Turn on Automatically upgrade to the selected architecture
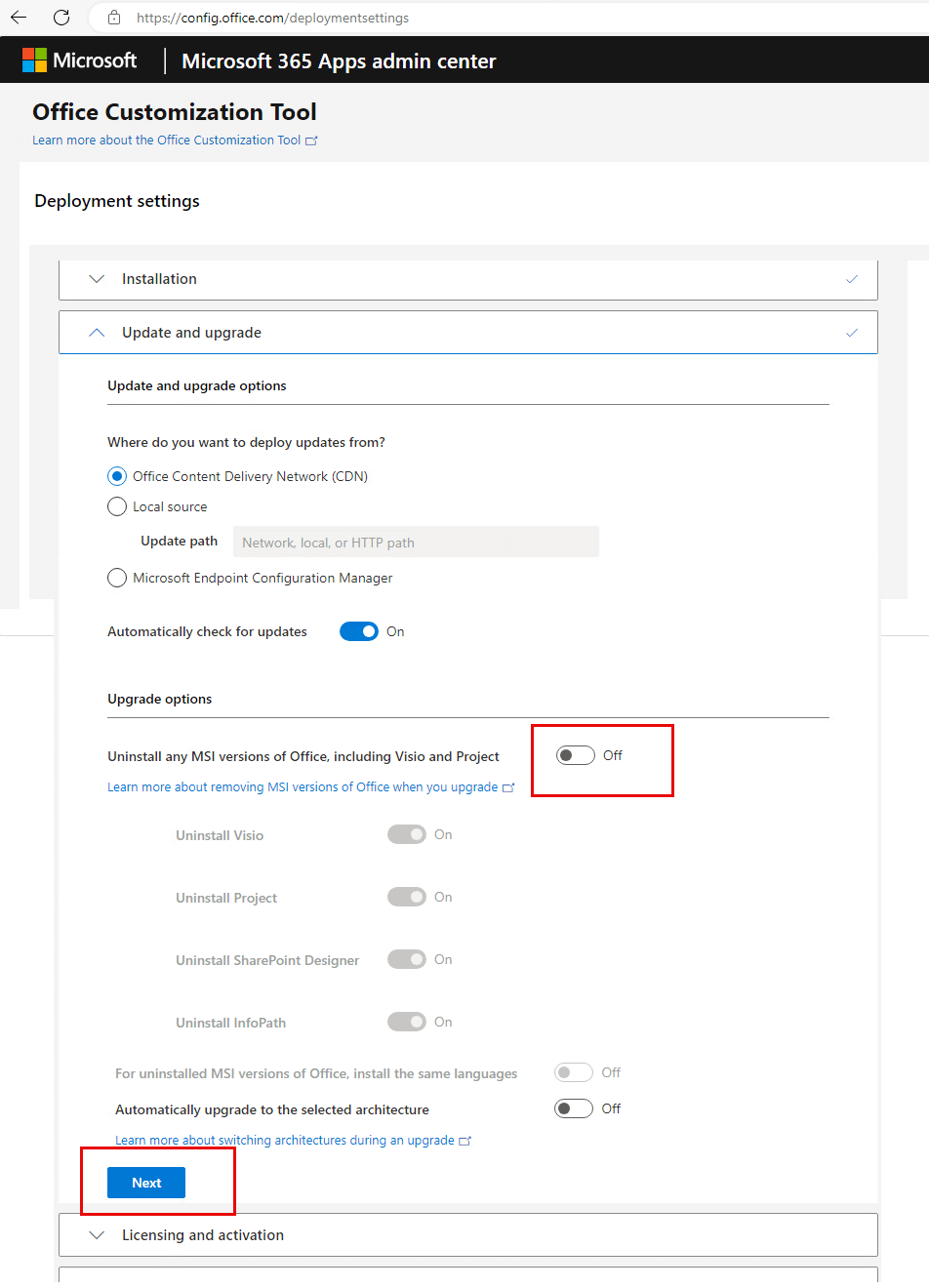Viewport: 929px width, 1288px height. 574,1107
